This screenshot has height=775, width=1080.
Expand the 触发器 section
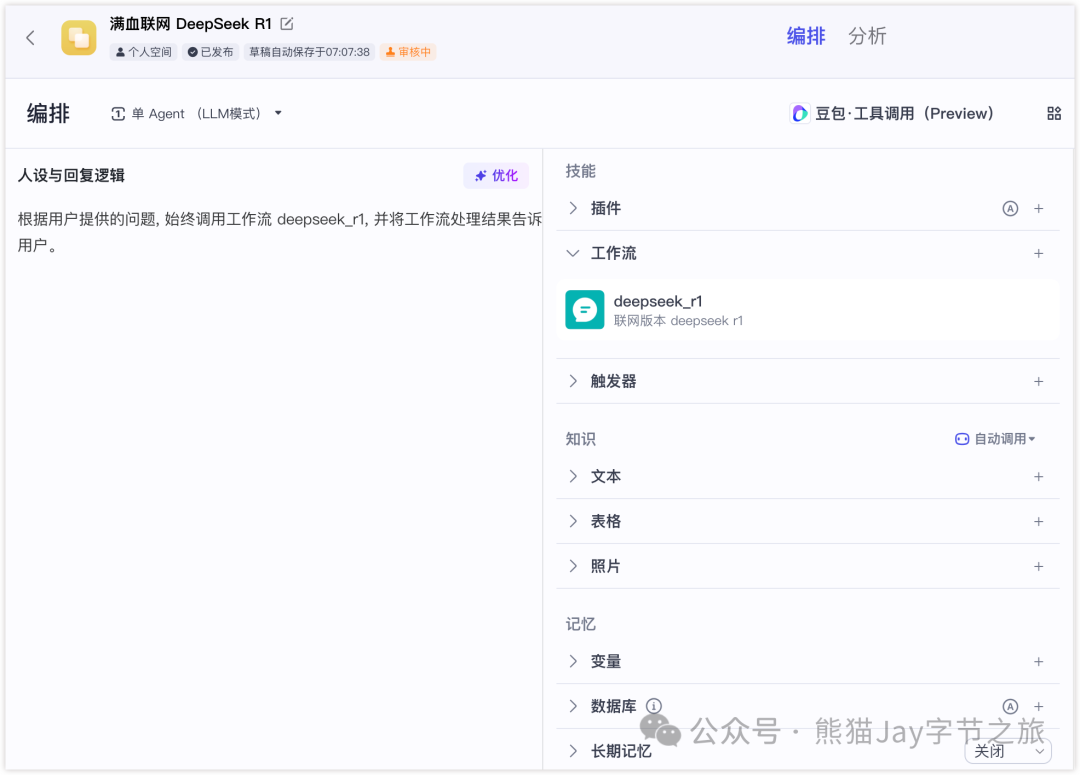[x=573, y=382]
